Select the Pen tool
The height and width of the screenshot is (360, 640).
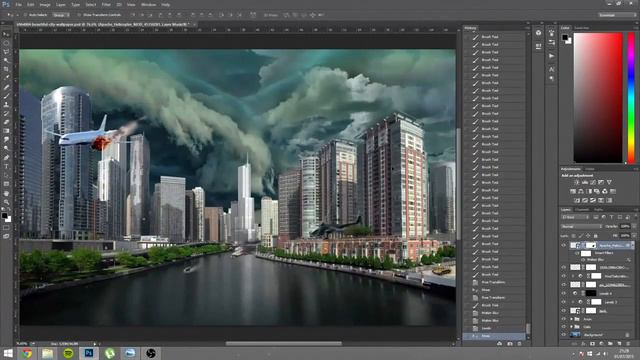click(6, 158)
